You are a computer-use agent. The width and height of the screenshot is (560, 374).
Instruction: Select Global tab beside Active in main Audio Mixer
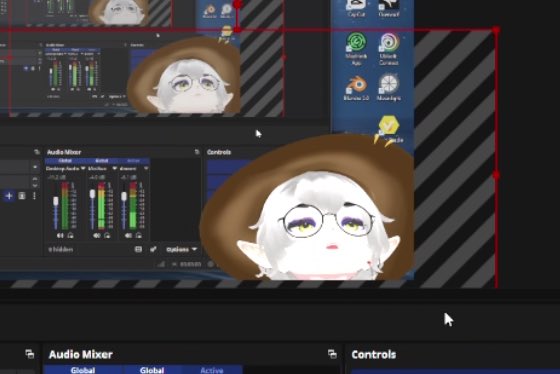click(152, 370)
